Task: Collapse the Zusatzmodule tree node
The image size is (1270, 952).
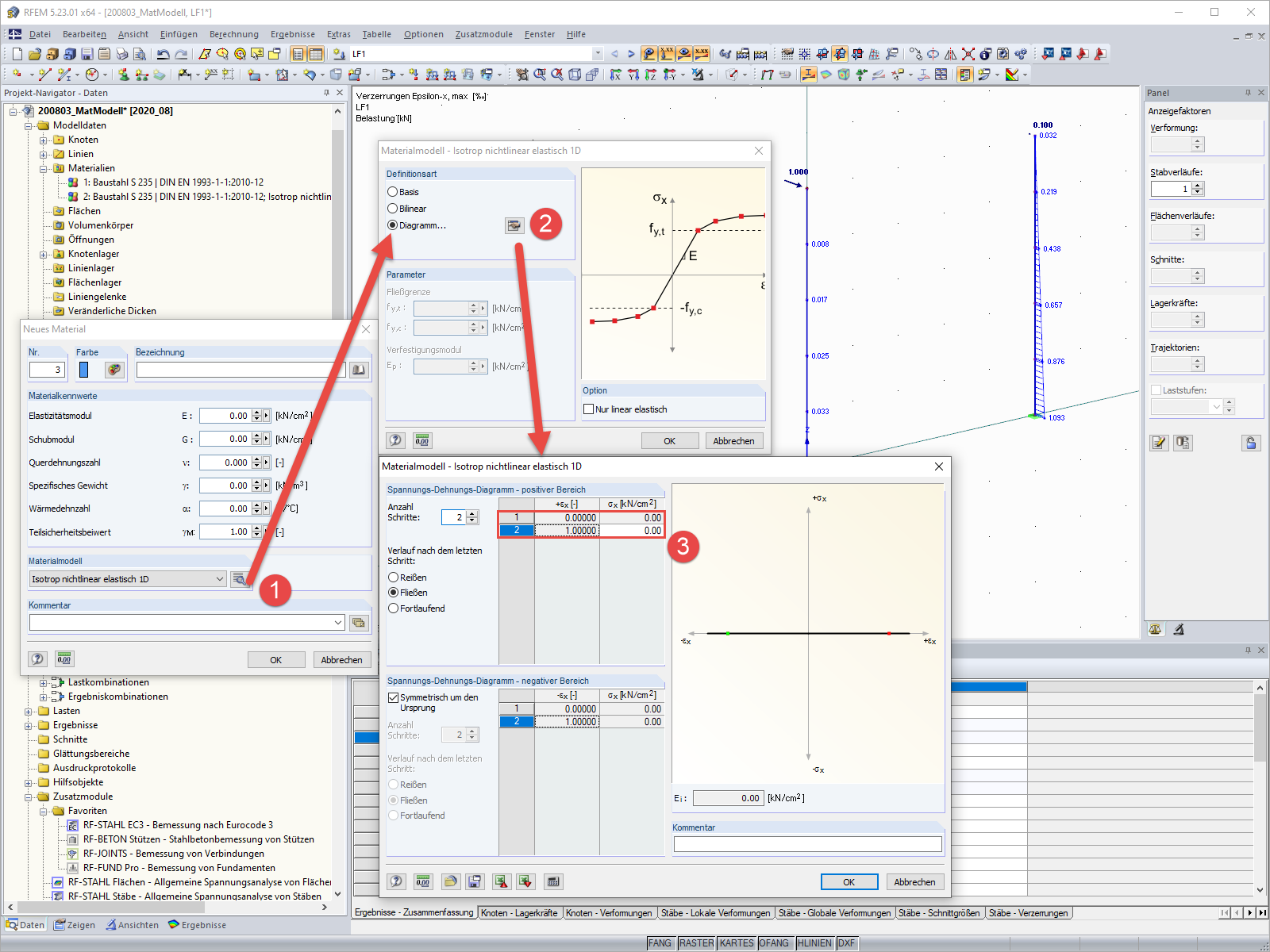Action: [29, 797]
